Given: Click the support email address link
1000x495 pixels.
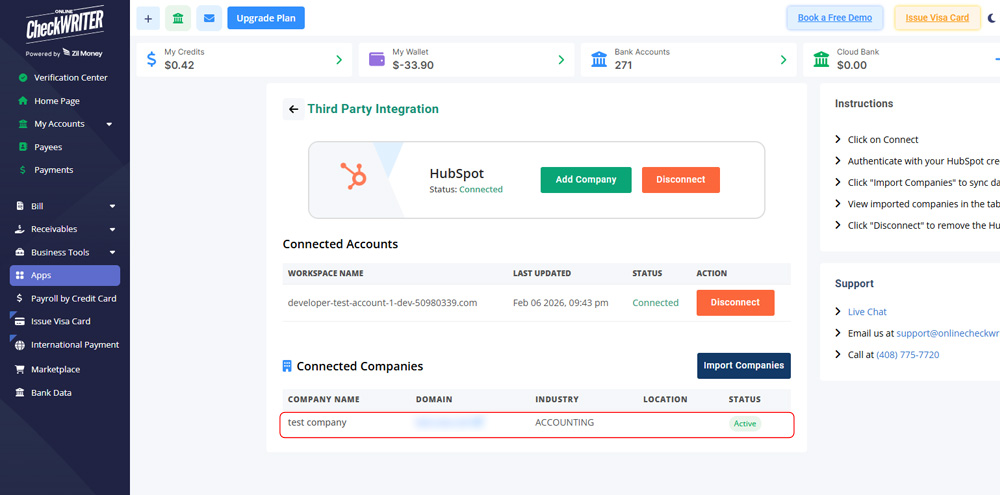Looking at the screenshot, I should [948, 333].
